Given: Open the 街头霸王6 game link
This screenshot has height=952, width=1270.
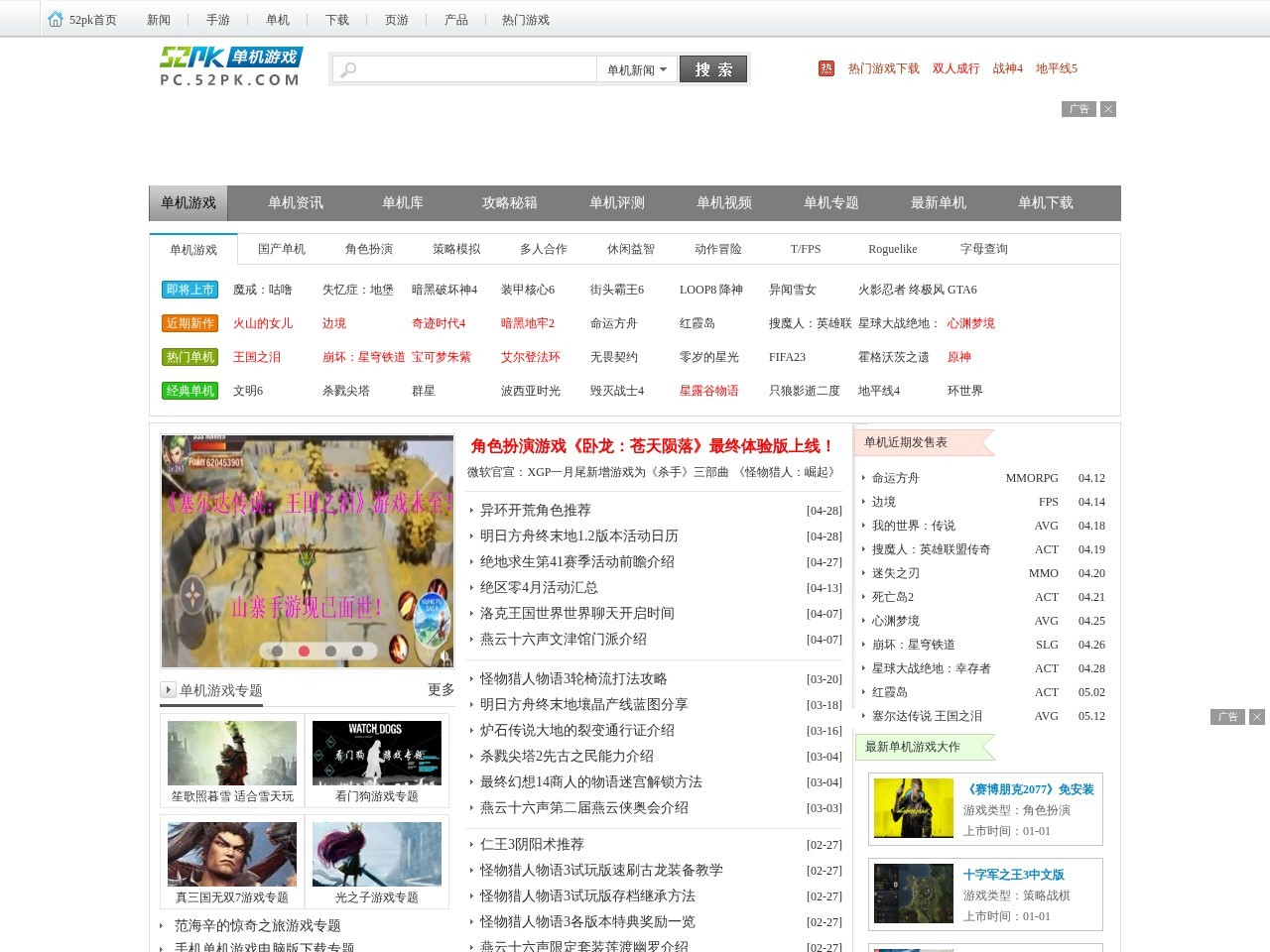Looking at the screenshot, I should 617,290.
